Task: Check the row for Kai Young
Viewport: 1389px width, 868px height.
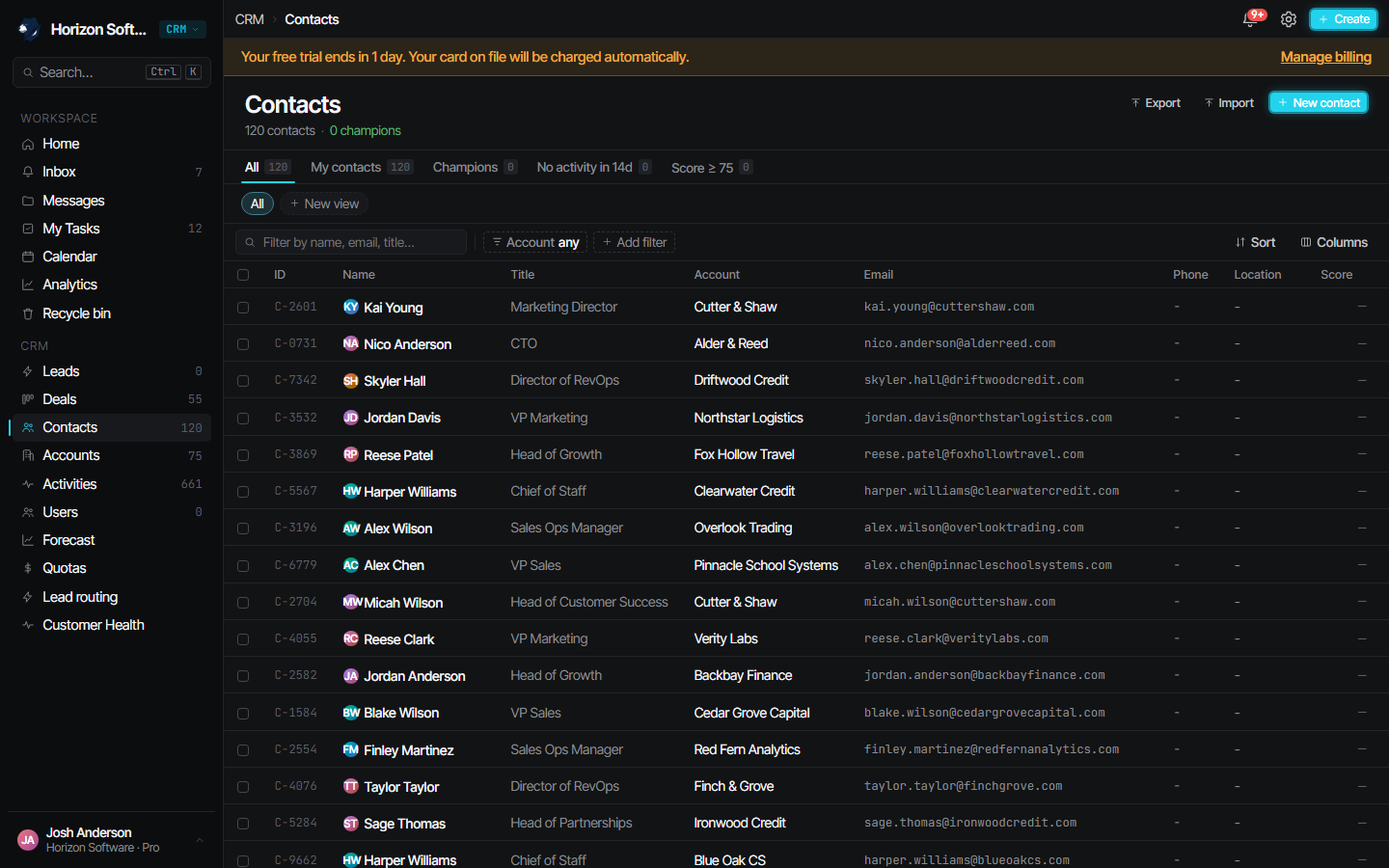Action: (243, 308)
